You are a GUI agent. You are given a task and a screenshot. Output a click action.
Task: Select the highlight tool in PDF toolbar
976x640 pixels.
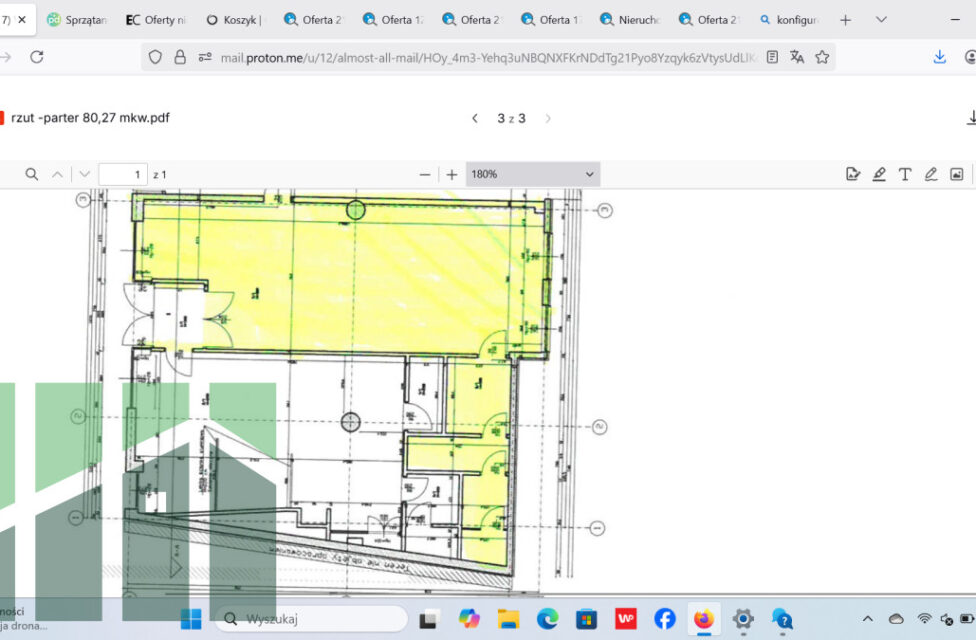coord(879,174)
